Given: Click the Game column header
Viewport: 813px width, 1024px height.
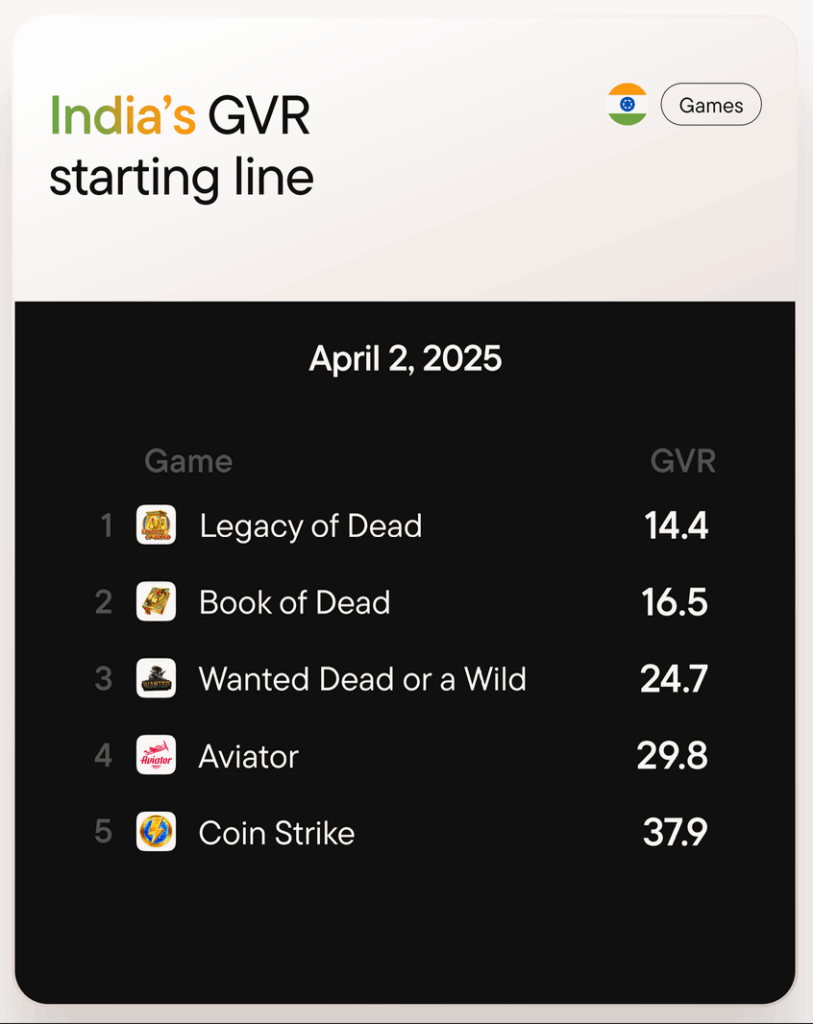Looking at the screenshot, I should point(188,461).
